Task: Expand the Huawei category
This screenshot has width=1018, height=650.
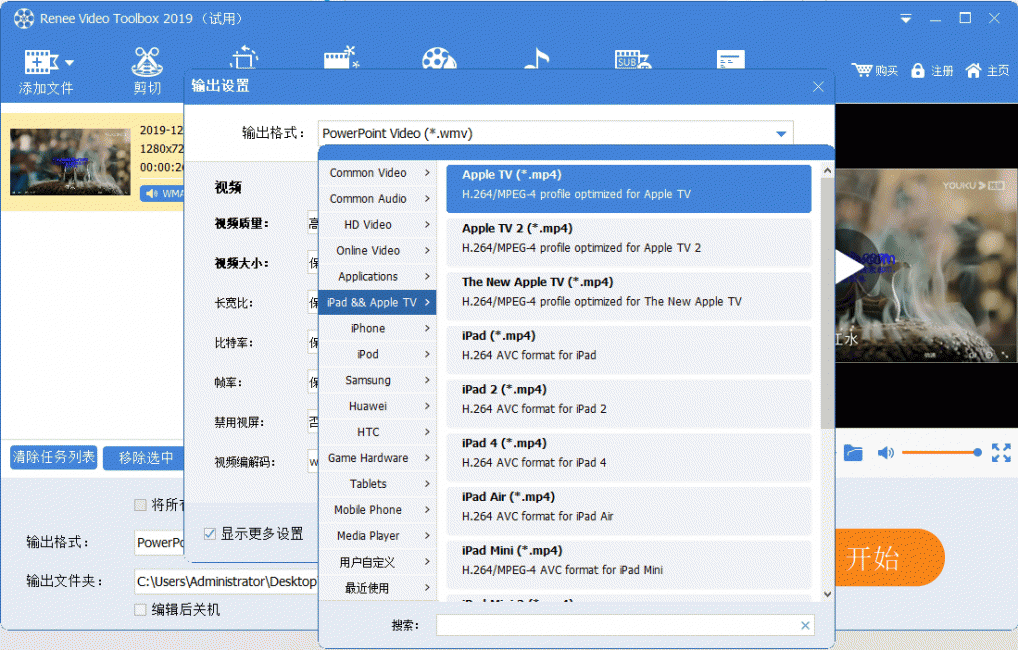Action: 377,406
